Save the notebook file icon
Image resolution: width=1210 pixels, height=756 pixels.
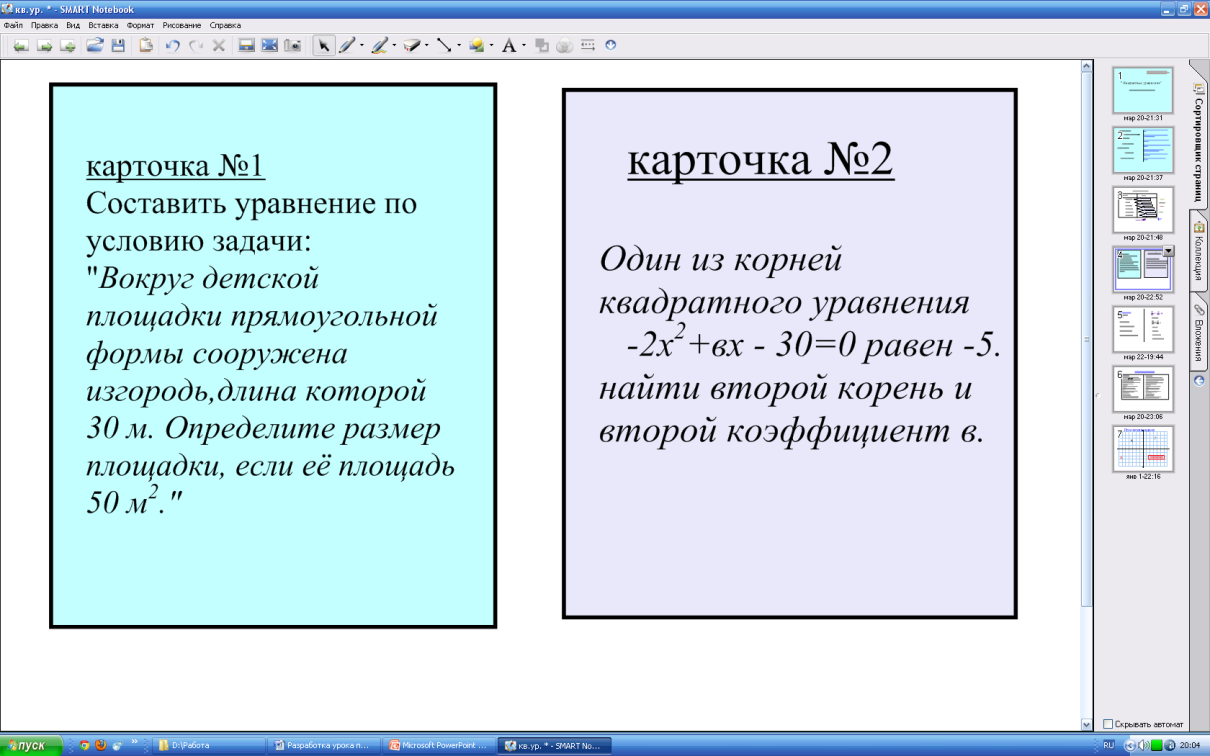[118, 46]
